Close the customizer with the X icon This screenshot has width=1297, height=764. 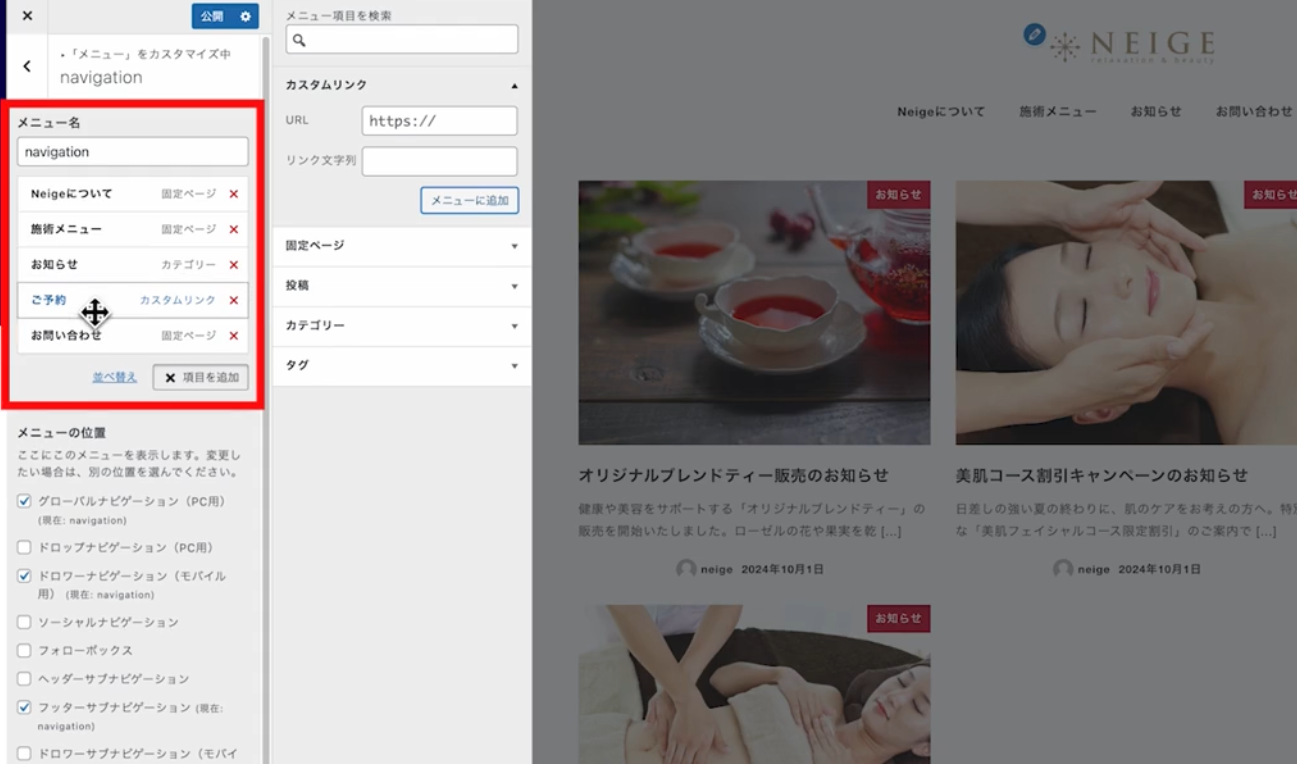pyautogui.click(x=27, y=16)
